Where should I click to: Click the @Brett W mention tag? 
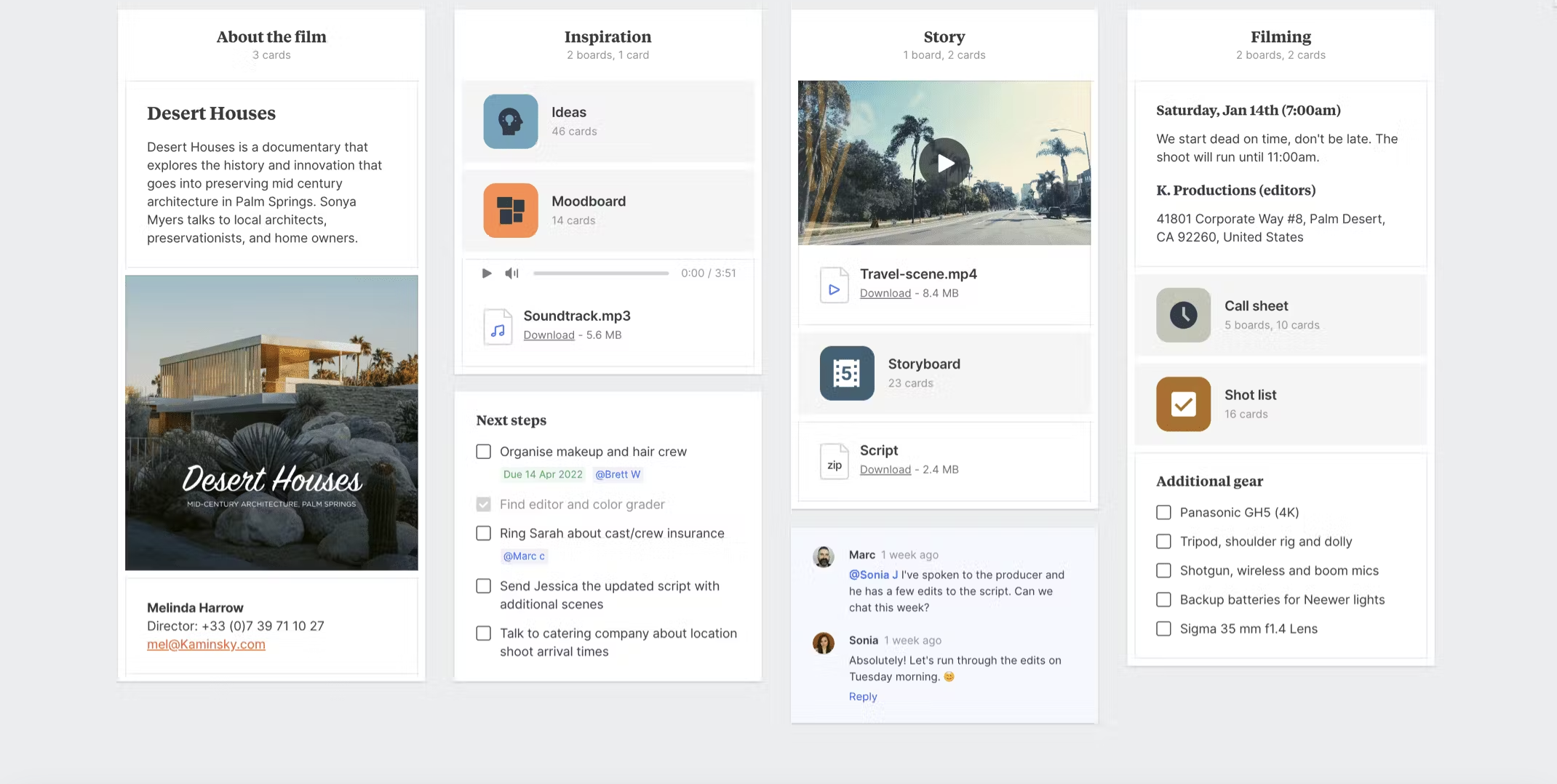click(617, 474)
